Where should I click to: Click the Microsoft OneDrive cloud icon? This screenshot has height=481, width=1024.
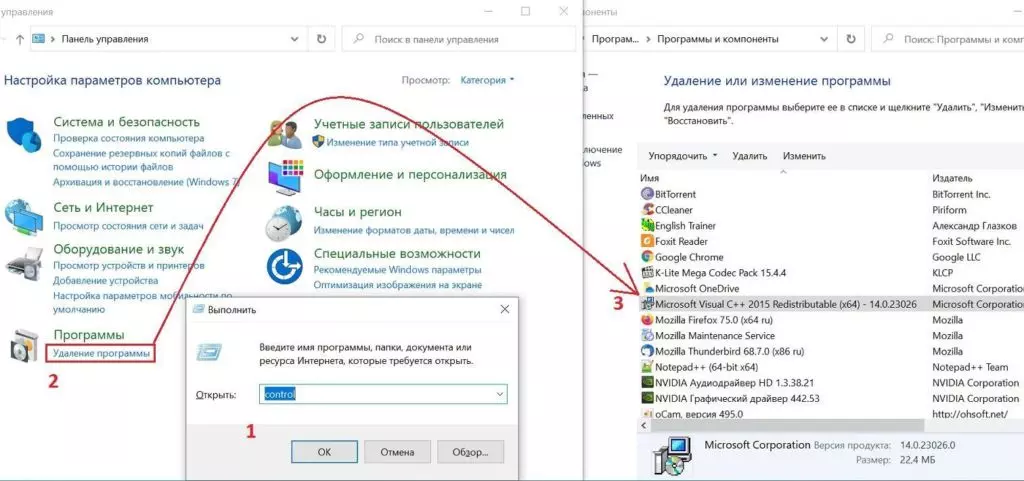(647, 288)
